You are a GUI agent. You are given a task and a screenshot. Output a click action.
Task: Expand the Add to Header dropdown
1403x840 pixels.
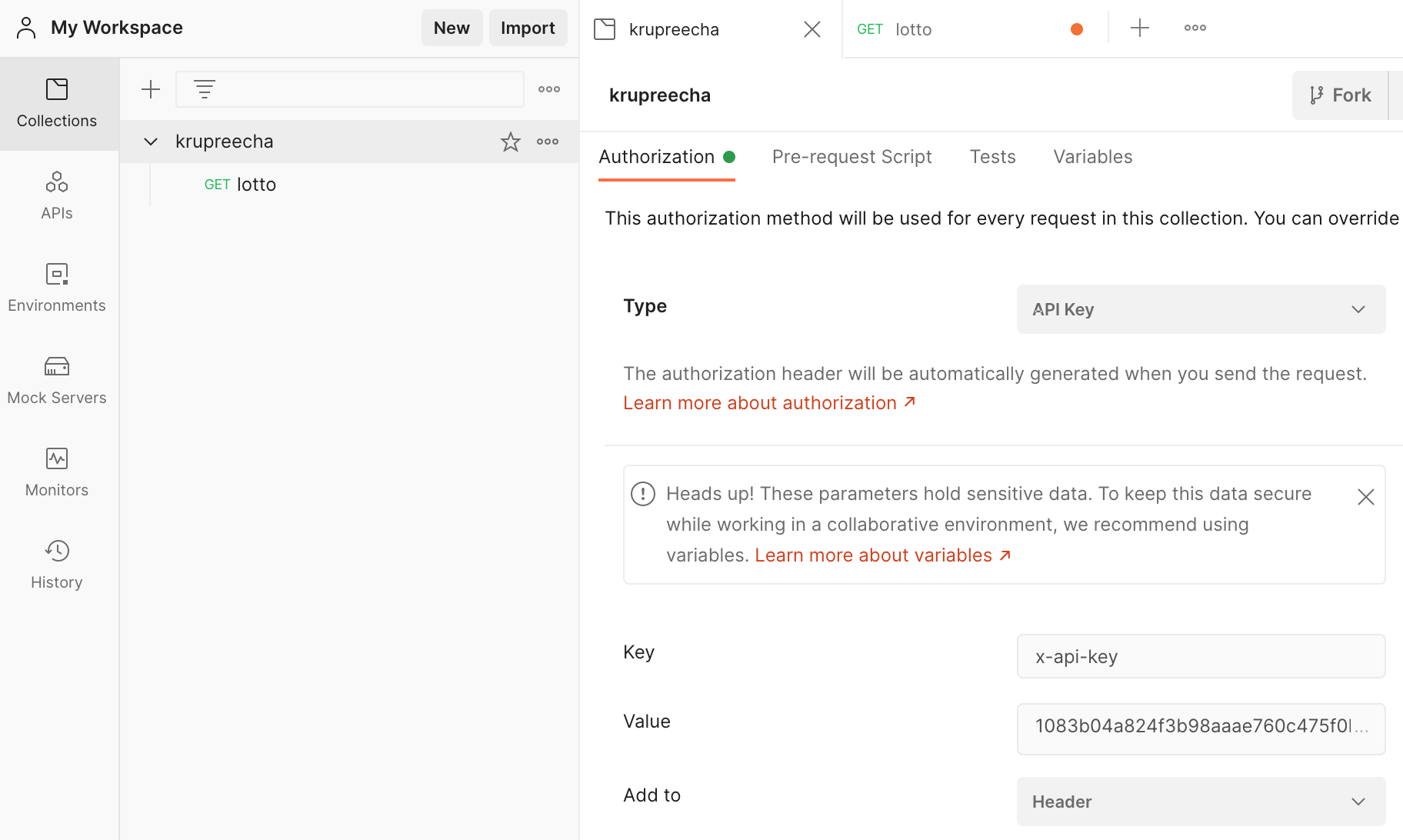tap(1201, 802)
